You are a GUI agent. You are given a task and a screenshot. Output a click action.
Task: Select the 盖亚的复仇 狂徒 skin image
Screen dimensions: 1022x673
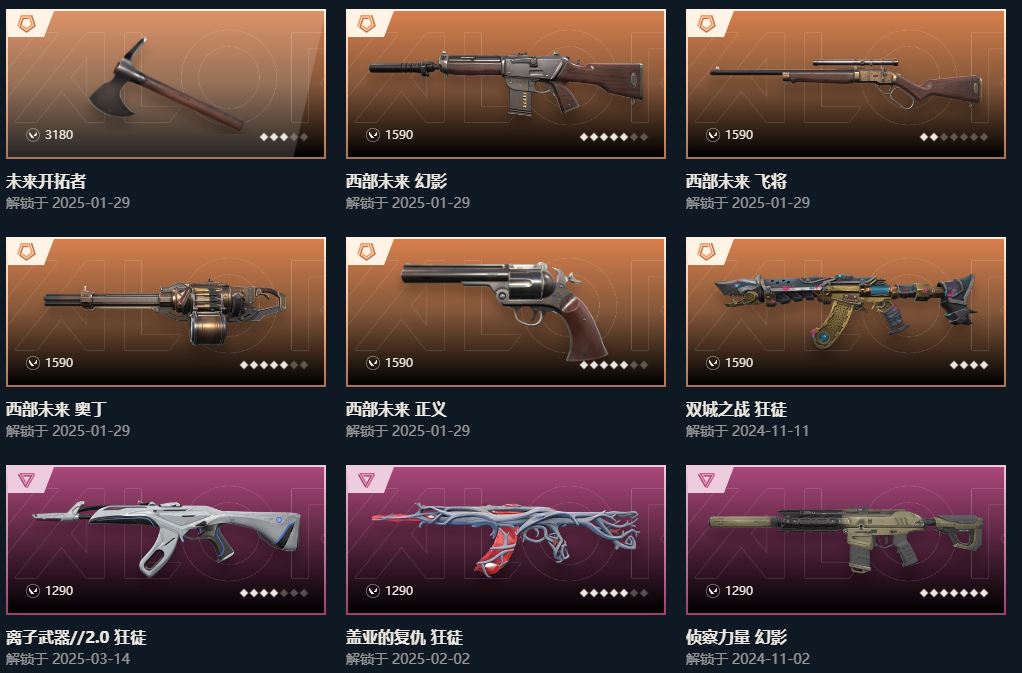tap(506, 539)
